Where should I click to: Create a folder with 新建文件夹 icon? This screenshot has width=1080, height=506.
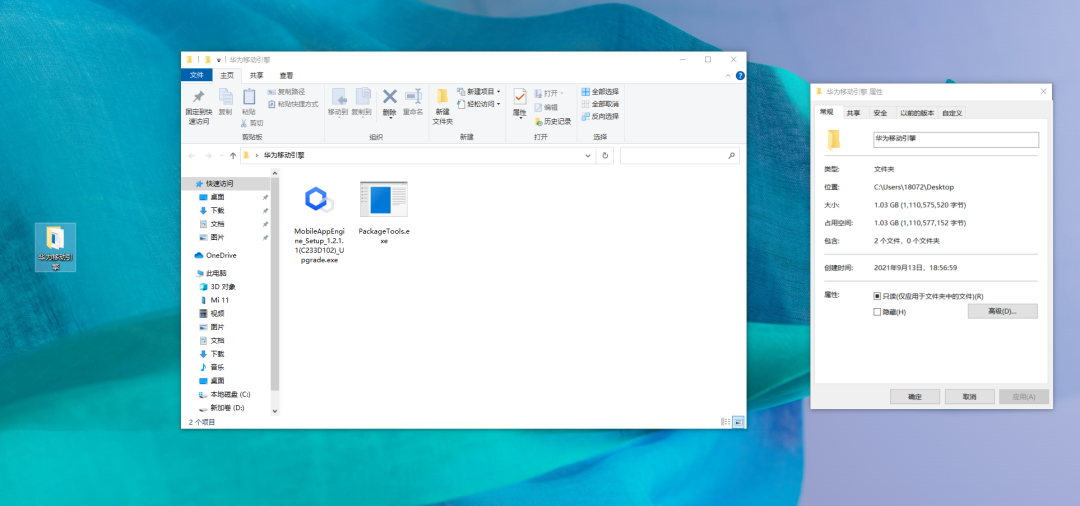click(442, 98)
